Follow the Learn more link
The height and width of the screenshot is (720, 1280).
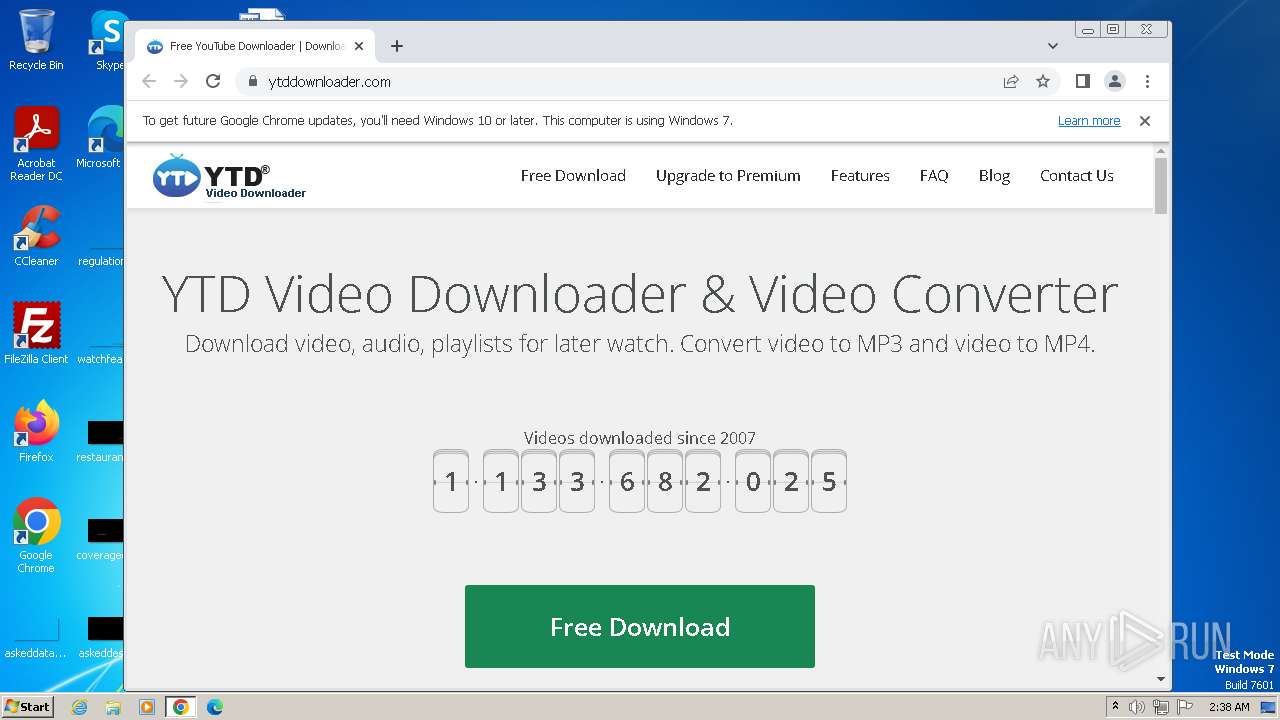[x=1089, y=121]
